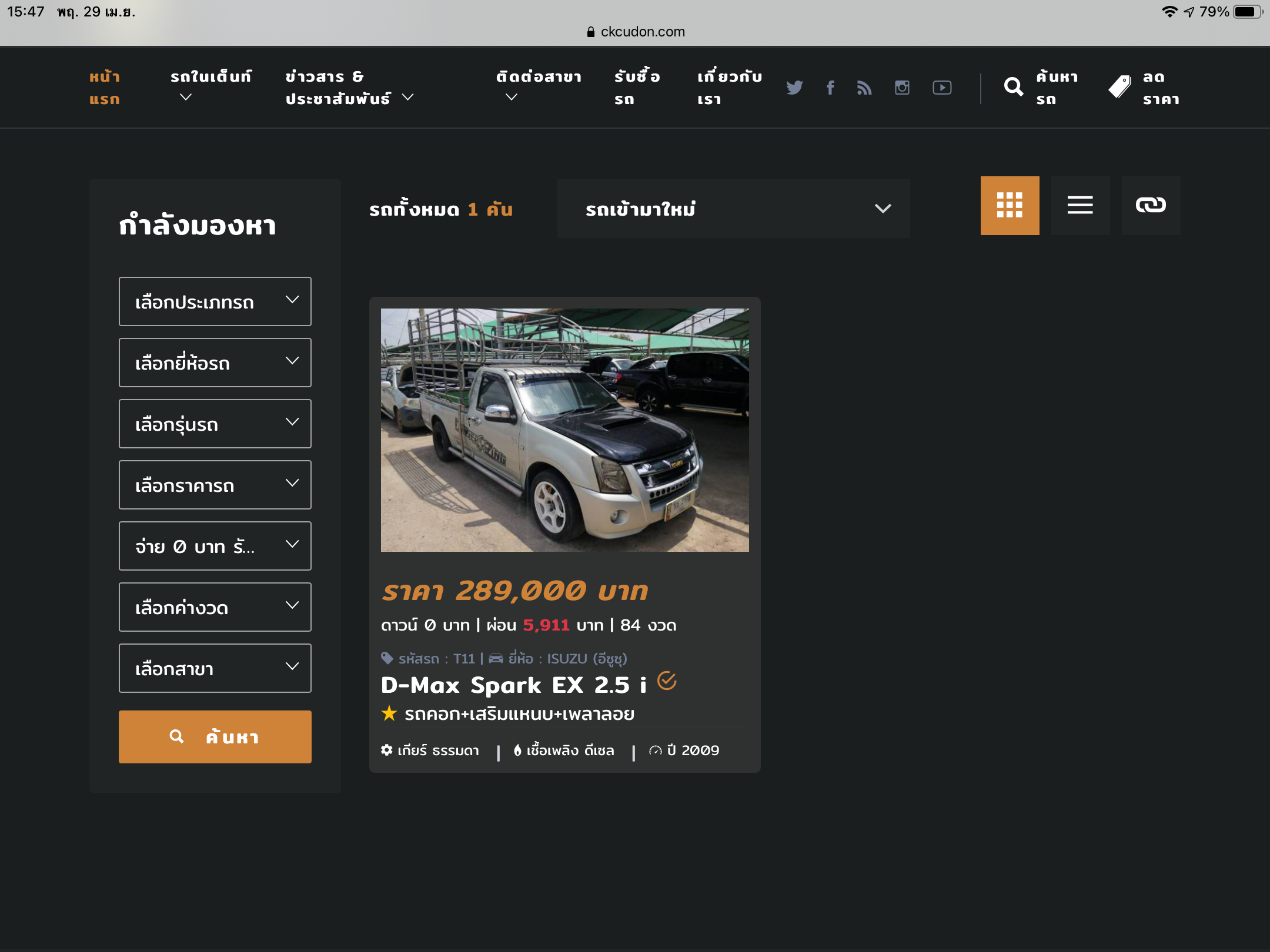Image resolution: width=1270 pixels, height=952 pixels.
Task: Open the Facebook social icon
Action: pos(830,88)
